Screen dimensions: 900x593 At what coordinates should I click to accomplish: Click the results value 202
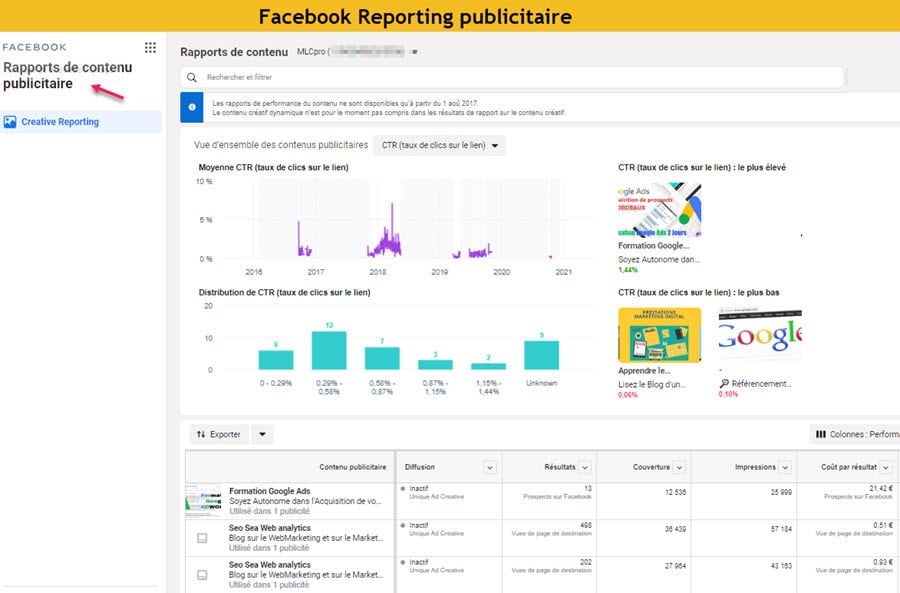(x=585, y=562)
